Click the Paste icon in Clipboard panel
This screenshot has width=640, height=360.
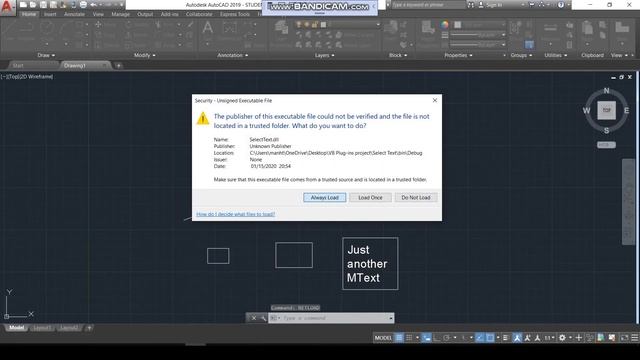587,28
